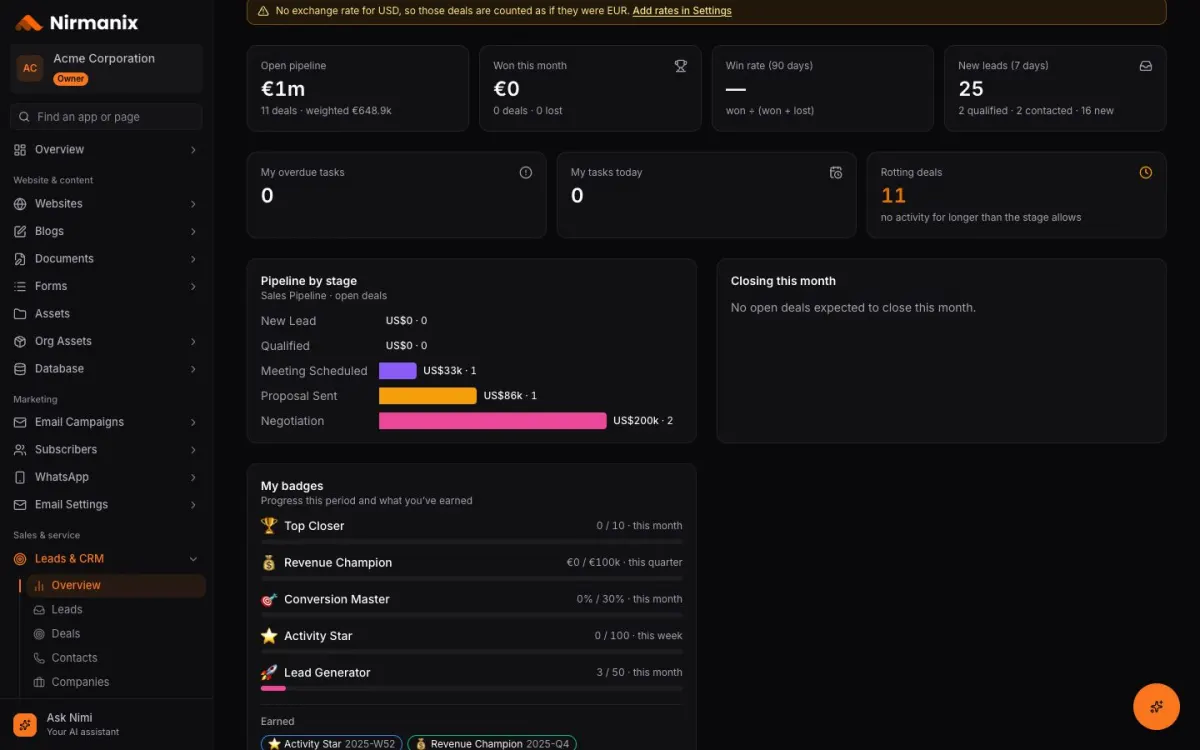
Task: Open the Deals submenu item
Action: click(x=116, y=634)
